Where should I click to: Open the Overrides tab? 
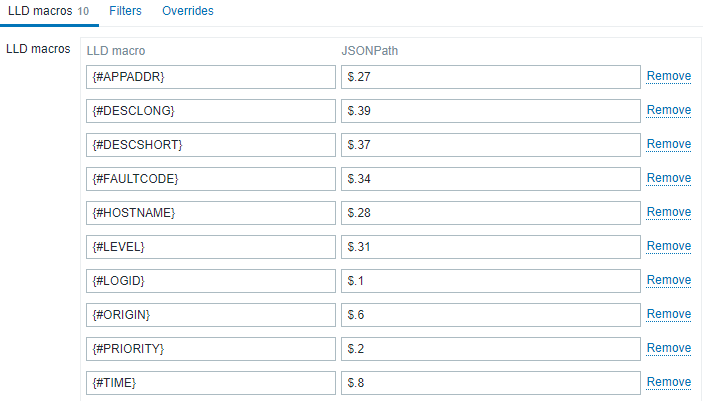(x=187, y=11)
